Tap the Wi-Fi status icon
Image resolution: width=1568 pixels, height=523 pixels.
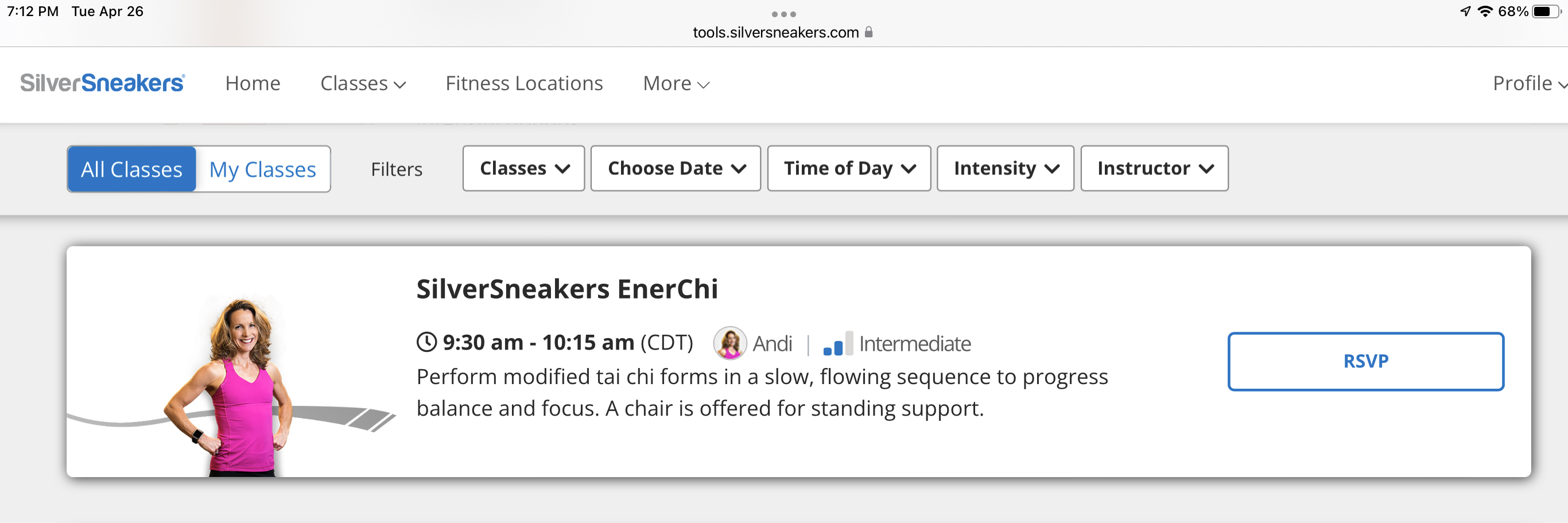coord(1485,11)
